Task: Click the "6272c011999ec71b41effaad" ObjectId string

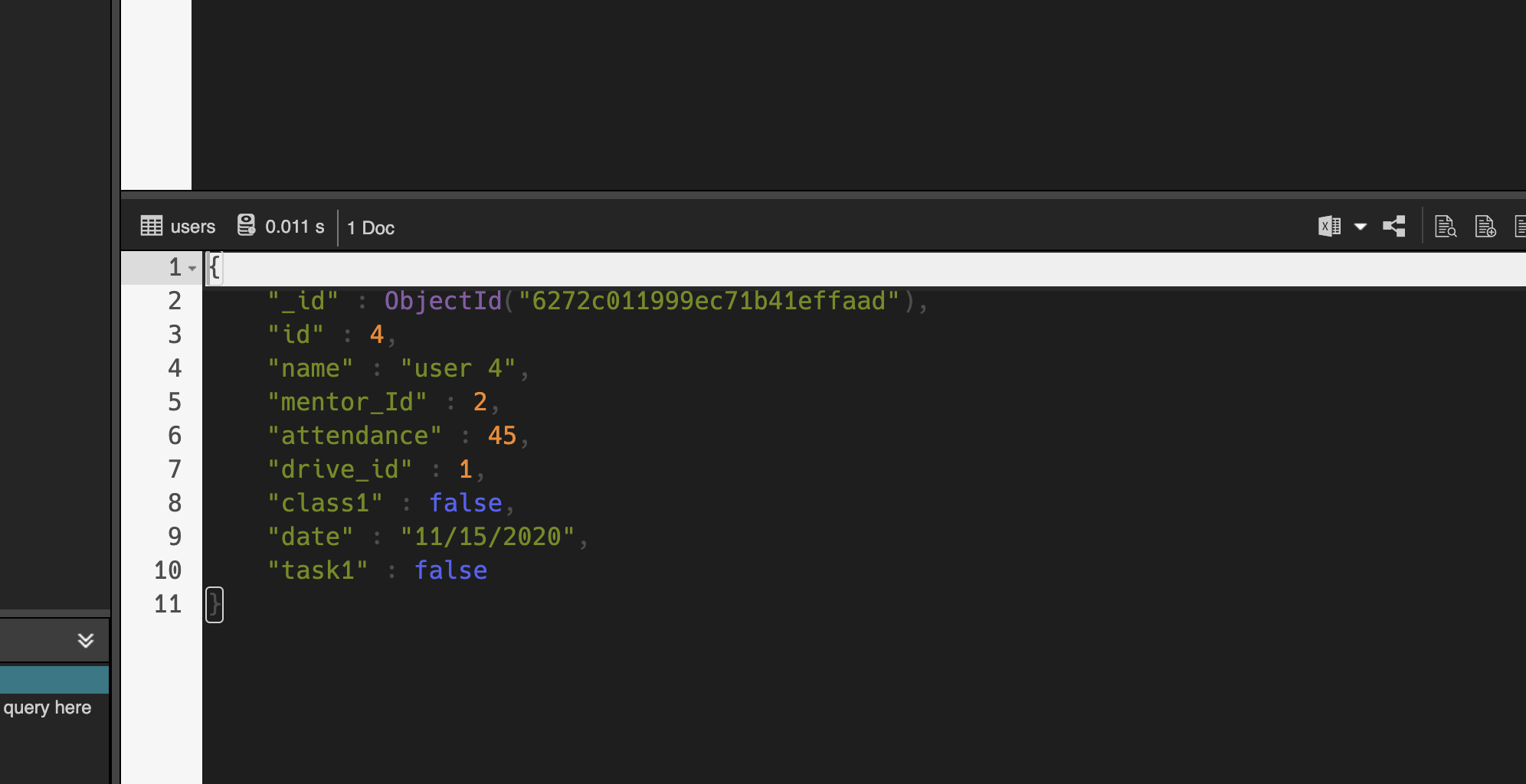Action: 709,301
